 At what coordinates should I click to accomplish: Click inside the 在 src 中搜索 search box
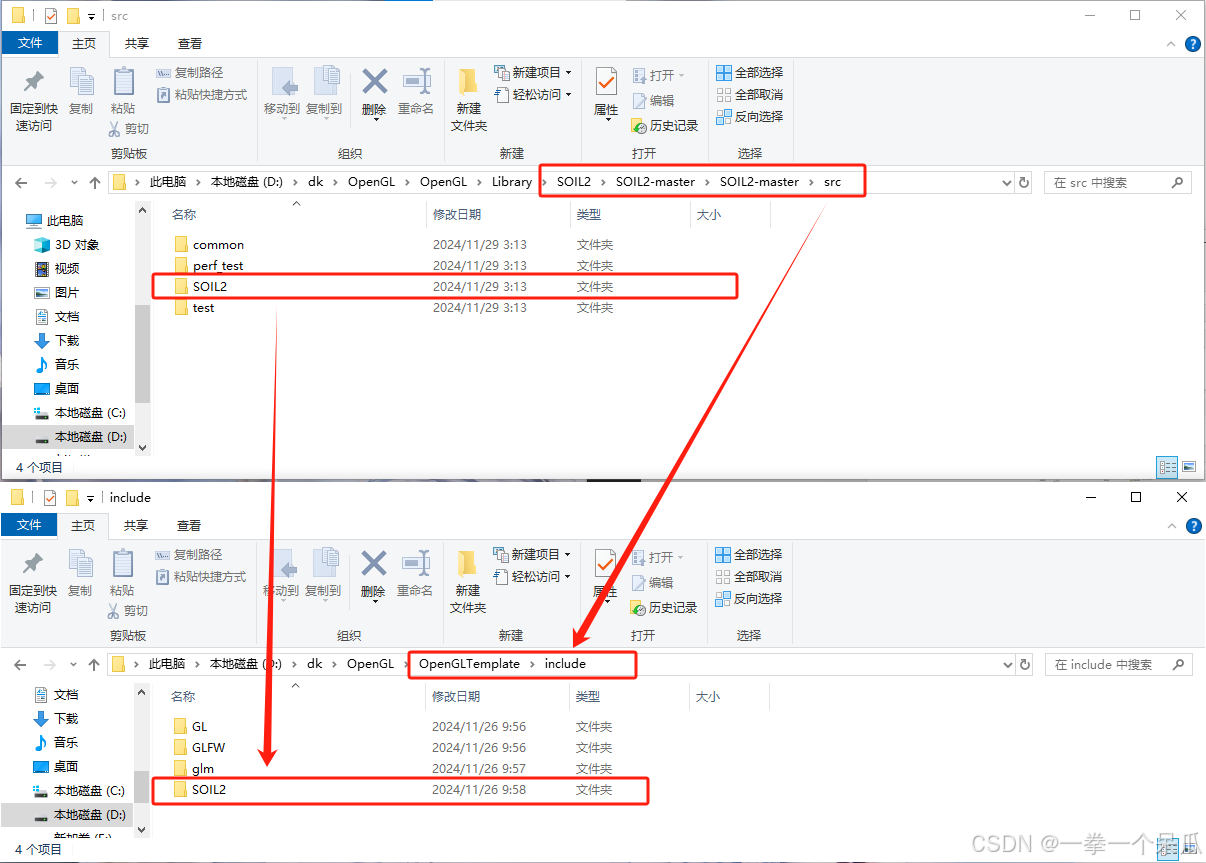point(1110,182)
